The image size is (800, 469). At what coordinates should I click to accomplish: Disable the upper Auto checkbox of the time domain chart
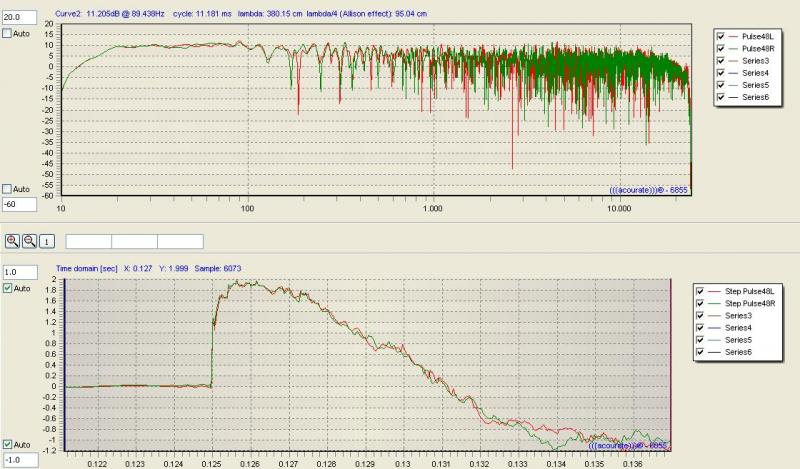[8, 288]
